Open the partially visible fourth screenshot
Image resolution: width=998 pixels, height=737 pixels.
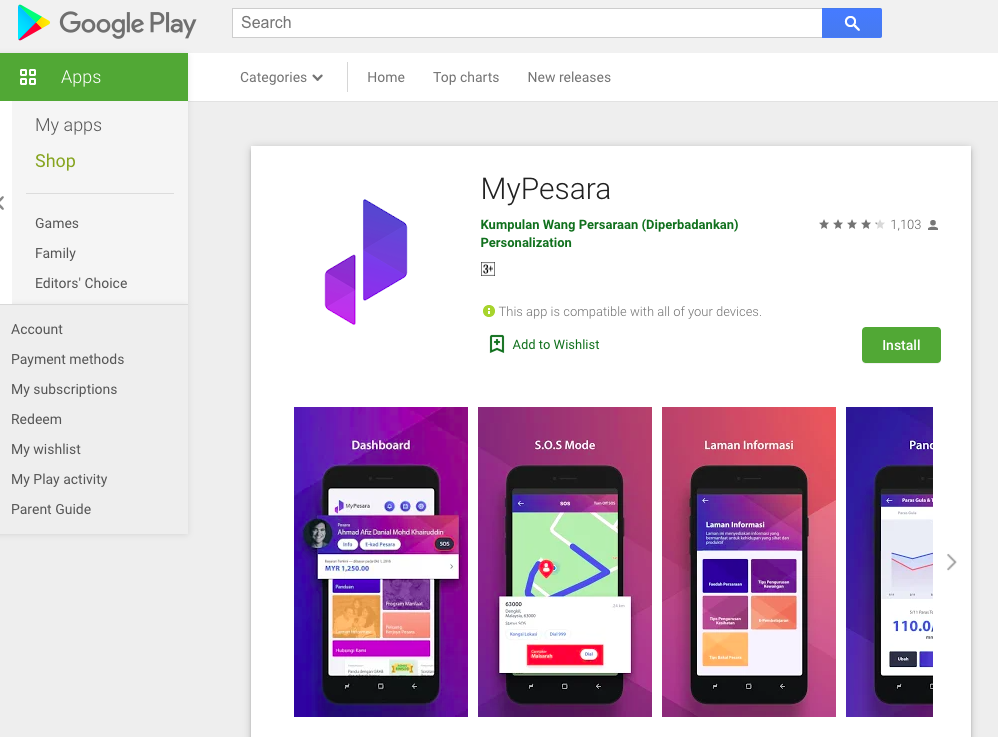(889, 562)
